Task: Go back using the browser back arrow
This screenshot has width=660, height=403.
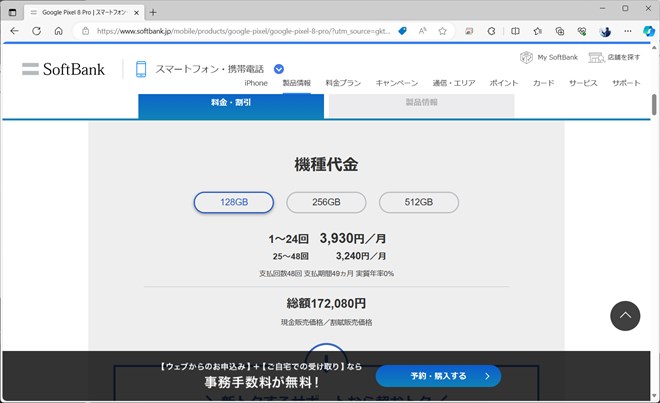Action: tap(14, 31)
